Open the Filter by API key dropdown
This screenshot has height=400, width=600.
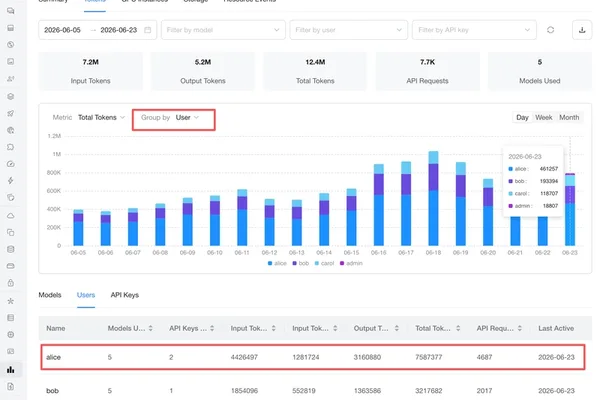click(474, 30)
